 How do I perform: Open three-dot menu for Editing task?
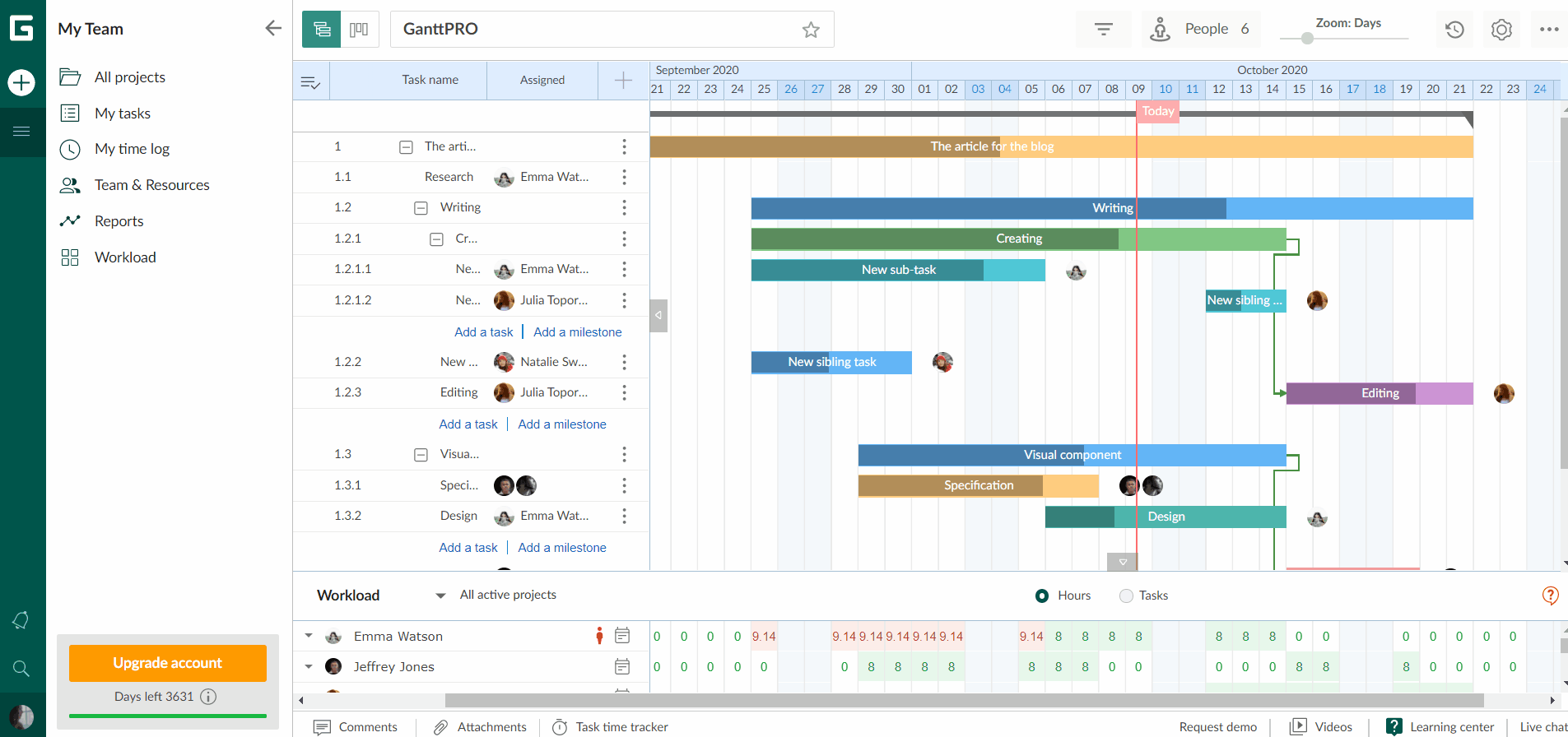624,393
